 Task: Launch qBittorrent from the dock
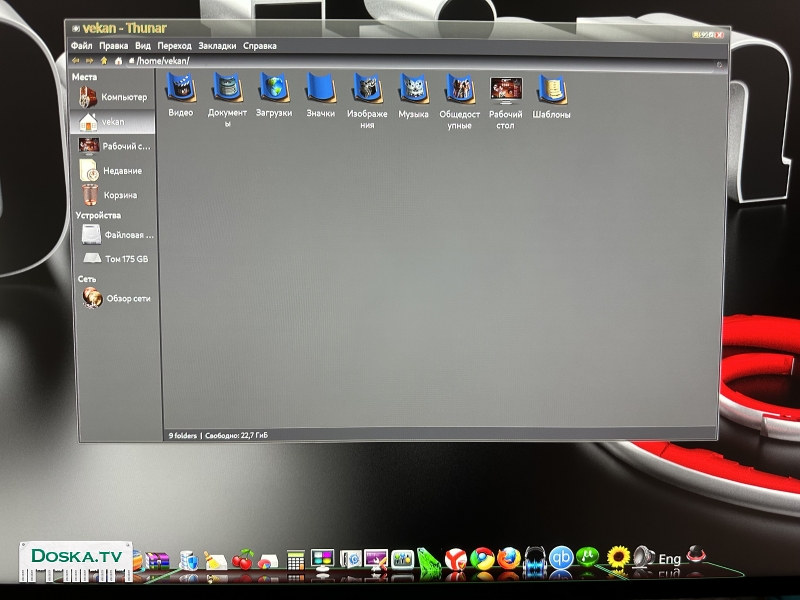(x=561, y=557)
